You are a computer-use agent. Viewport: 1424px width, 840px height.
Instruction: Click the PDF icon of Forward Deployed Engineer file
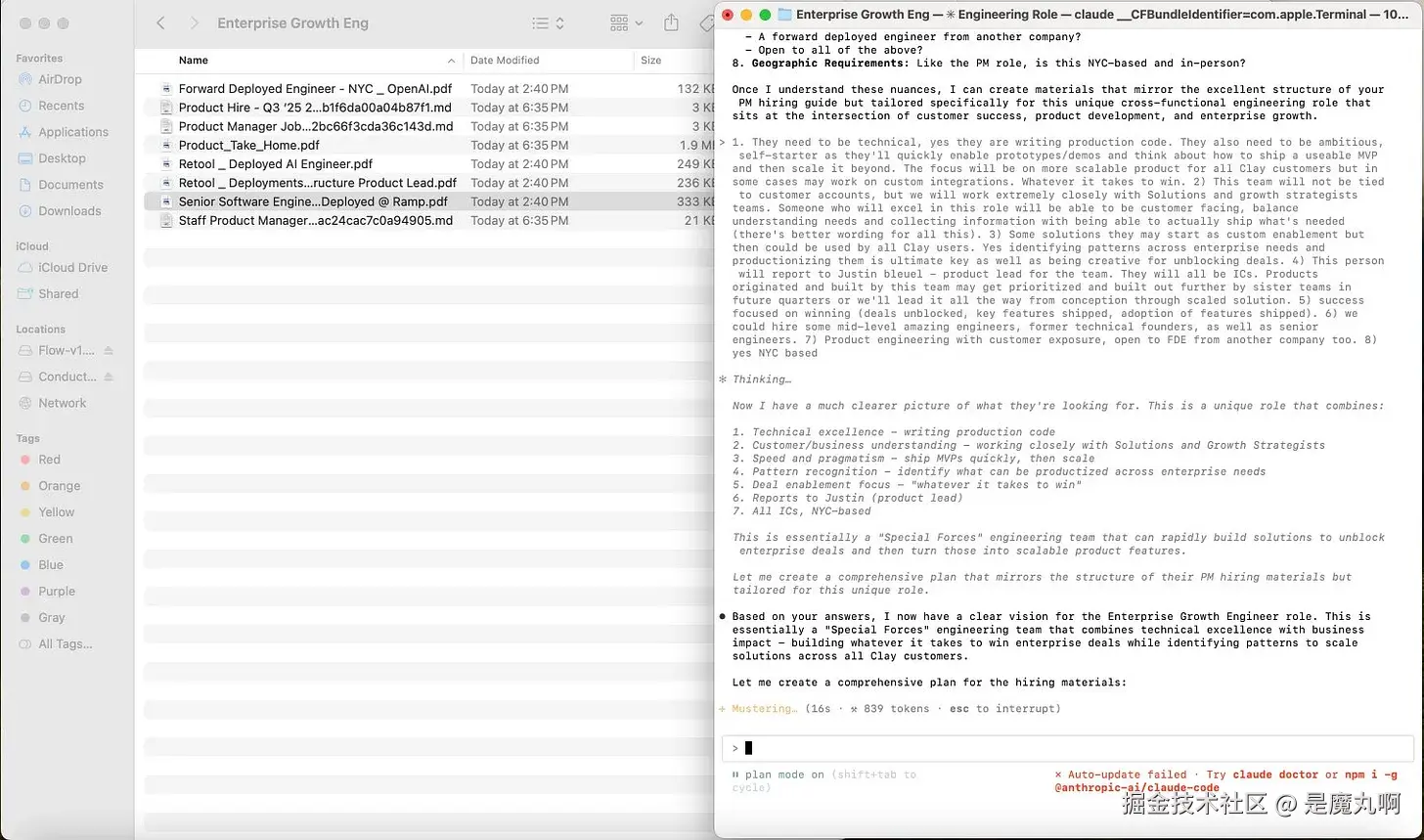click(x=166, y=89)
